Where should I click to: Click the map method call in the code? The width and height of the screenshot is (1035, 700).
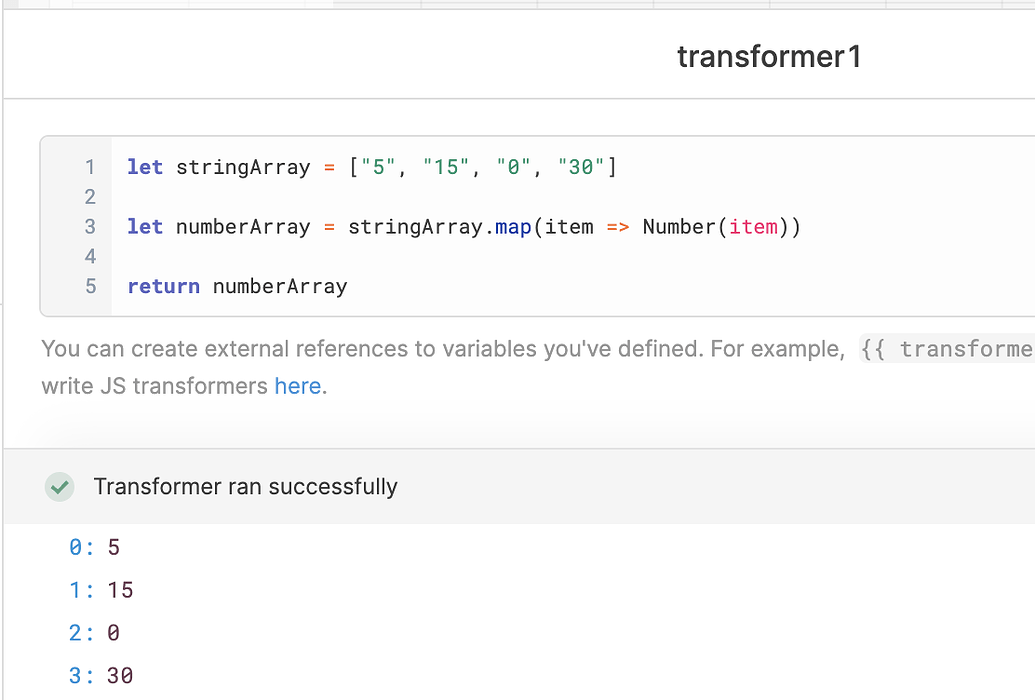point(513,227)
